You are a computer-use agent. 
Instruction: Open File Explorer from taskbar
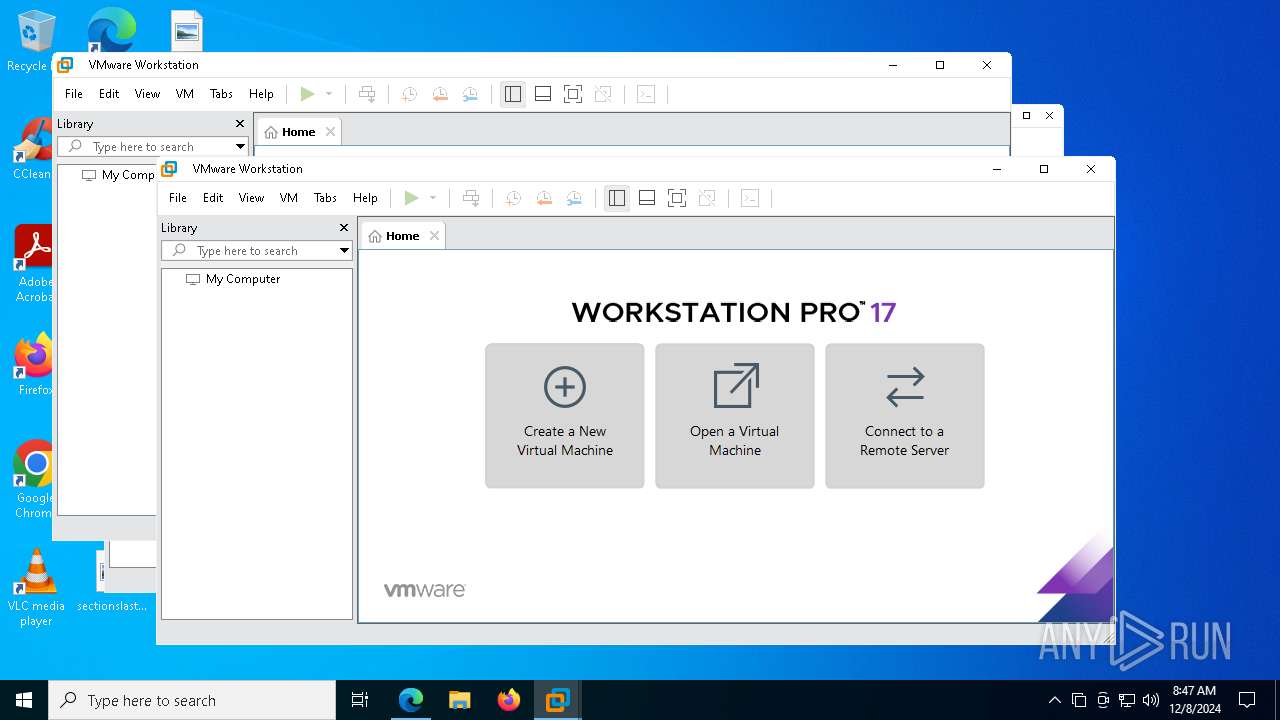tap(460, 700)
